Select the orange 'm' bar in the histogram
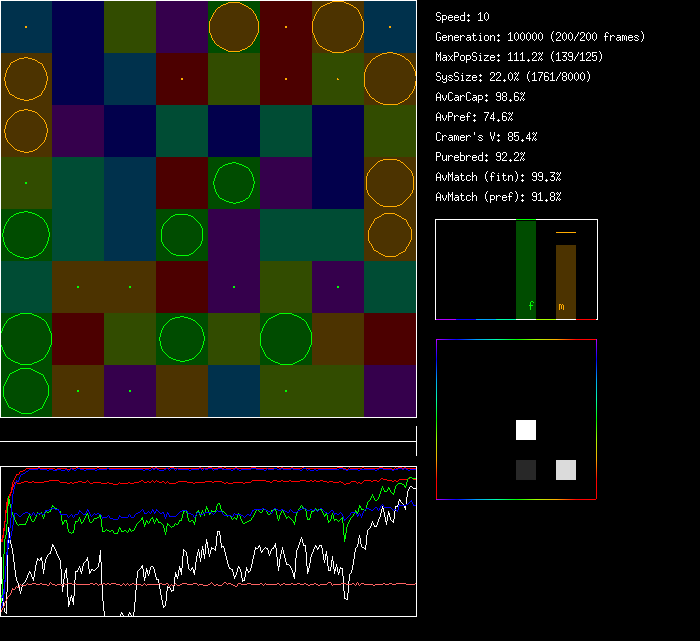This screenshot has height=641, width=700. click(x=566, y=280)
